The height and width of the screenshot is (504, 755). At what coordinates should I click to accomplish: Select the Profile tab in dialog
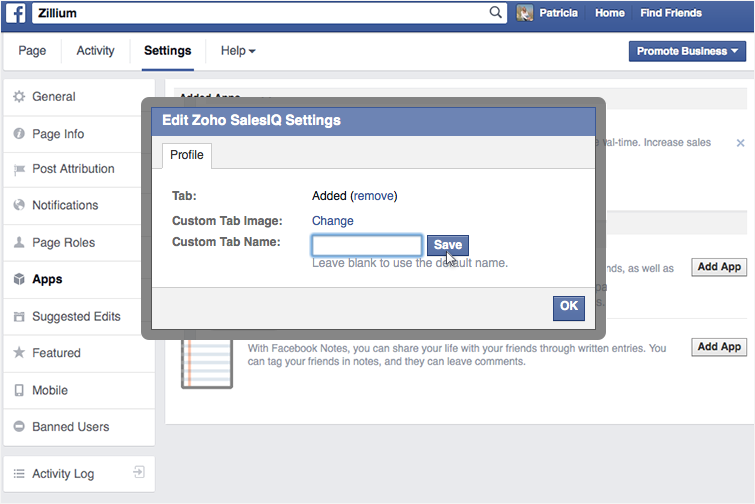tap(187, 155)
